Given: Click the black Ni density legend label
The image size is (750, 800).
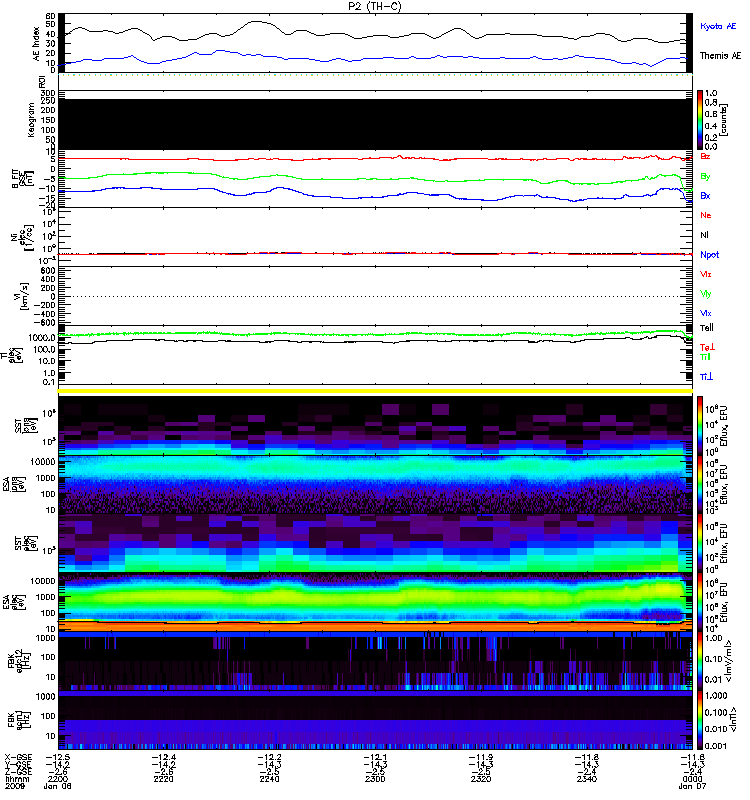Looking at the screenshot, I should pos(705,235).
